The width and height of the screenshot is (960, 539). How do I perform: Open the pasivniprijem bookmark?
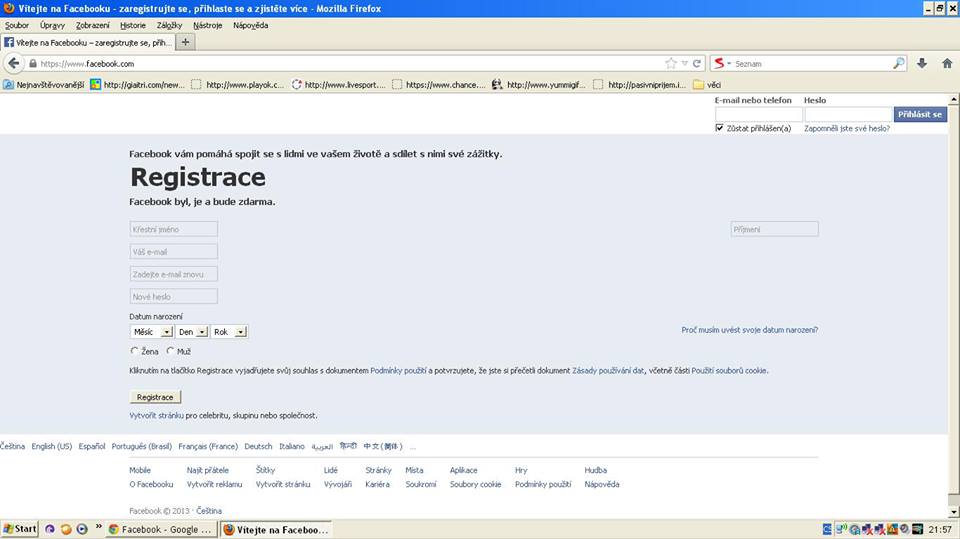point(640,85)
